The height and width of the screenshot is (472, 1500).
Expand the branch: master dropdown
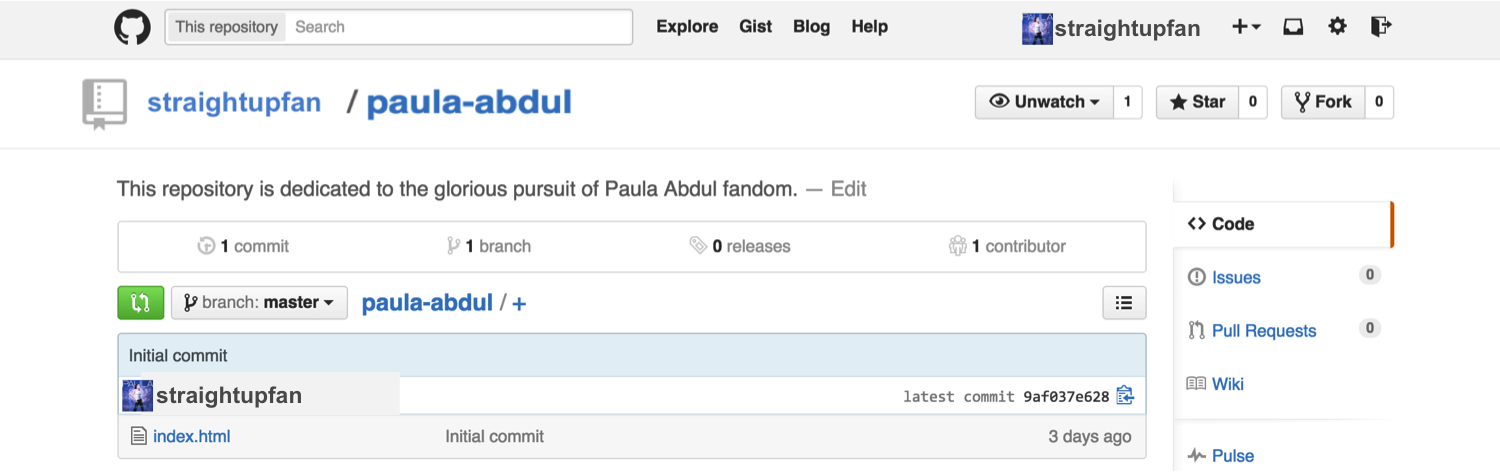pyautogui.click(x=259, y=302)
